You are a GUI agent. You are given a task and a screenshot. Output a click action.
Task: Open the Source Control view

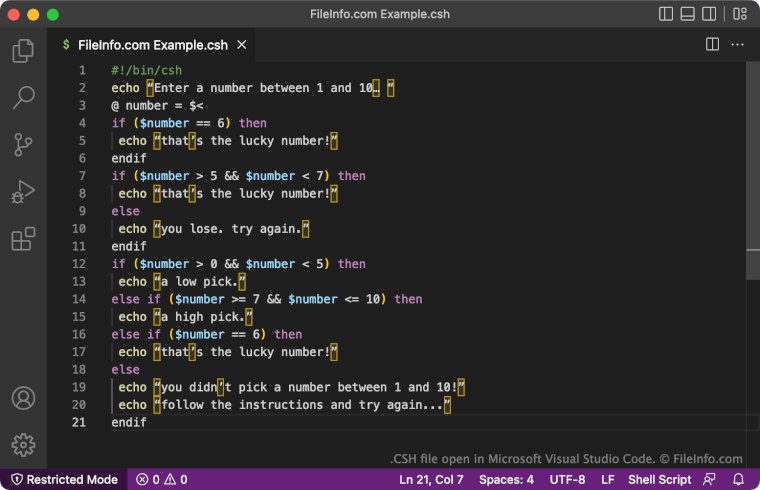[23, 145]
